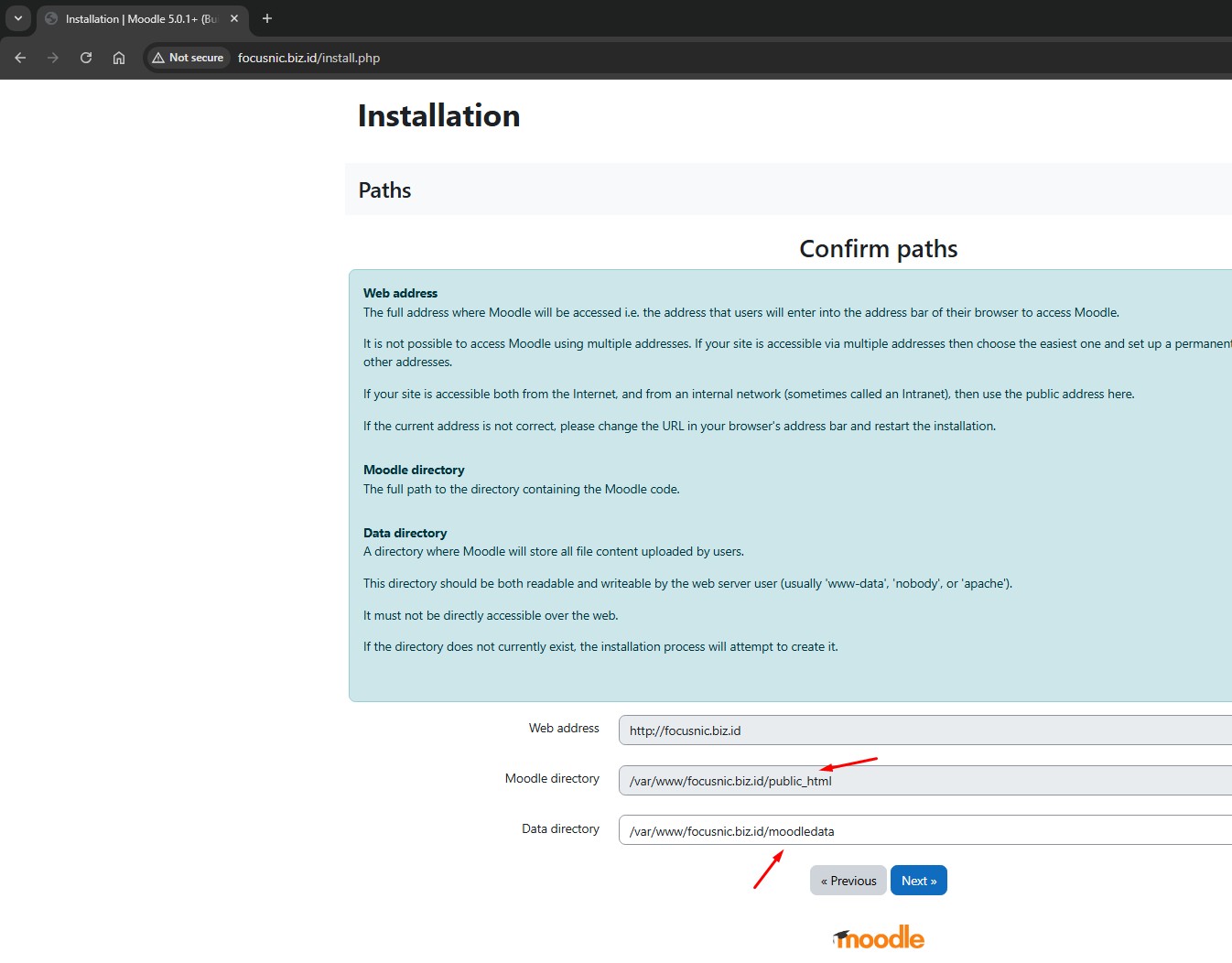1232x963 pixels.
Task: Click the Installation page heading
Action: coord(438,116)
